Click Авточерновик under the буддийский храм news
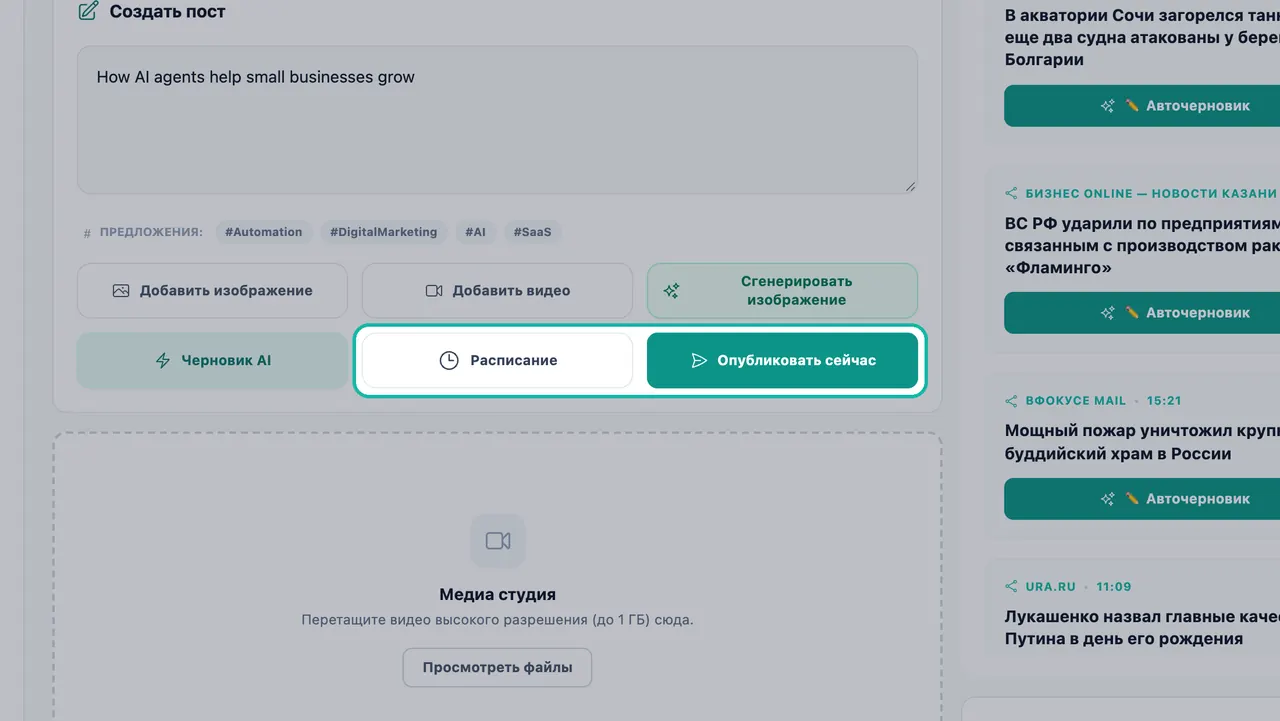This screenshot has width=1280, height=721. [x=1142, y=499]
